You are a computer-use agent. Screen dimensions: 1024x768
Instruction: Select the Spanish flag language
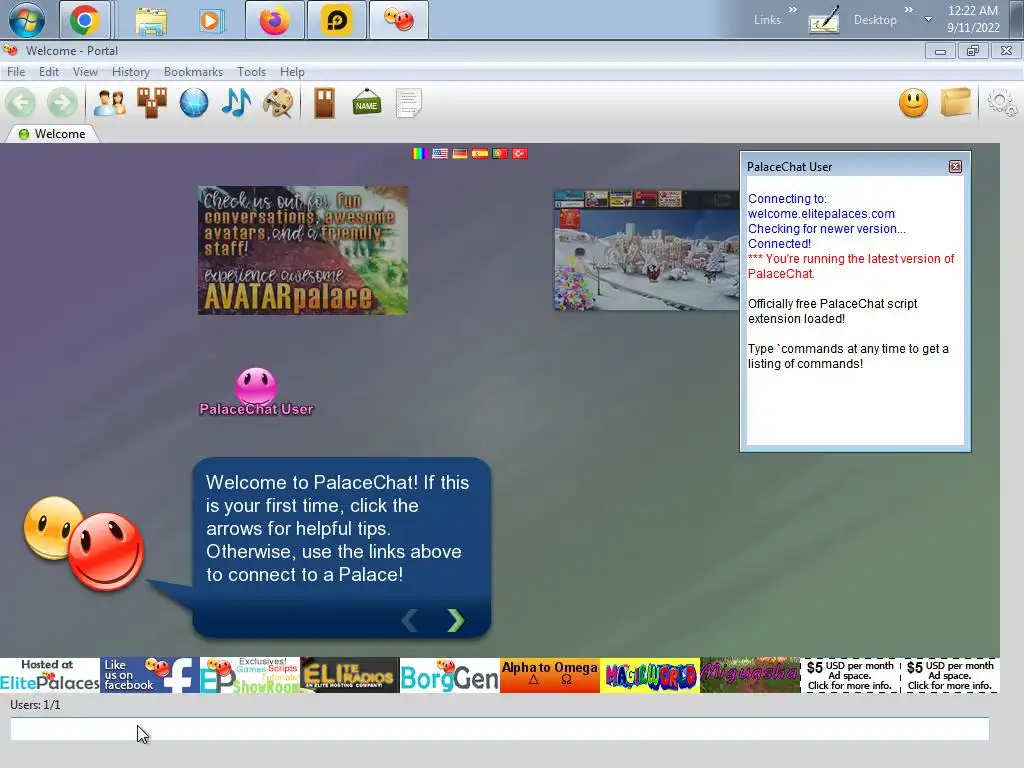pos(480,153)
